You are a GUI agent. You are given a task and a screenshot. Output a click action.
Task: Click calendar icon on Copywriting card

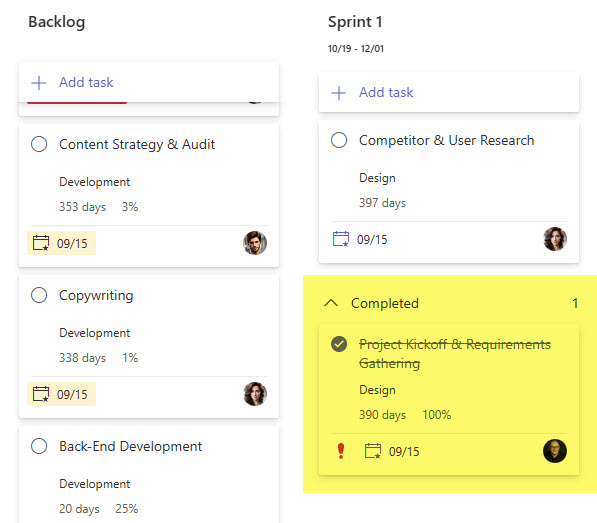(41, 394)
